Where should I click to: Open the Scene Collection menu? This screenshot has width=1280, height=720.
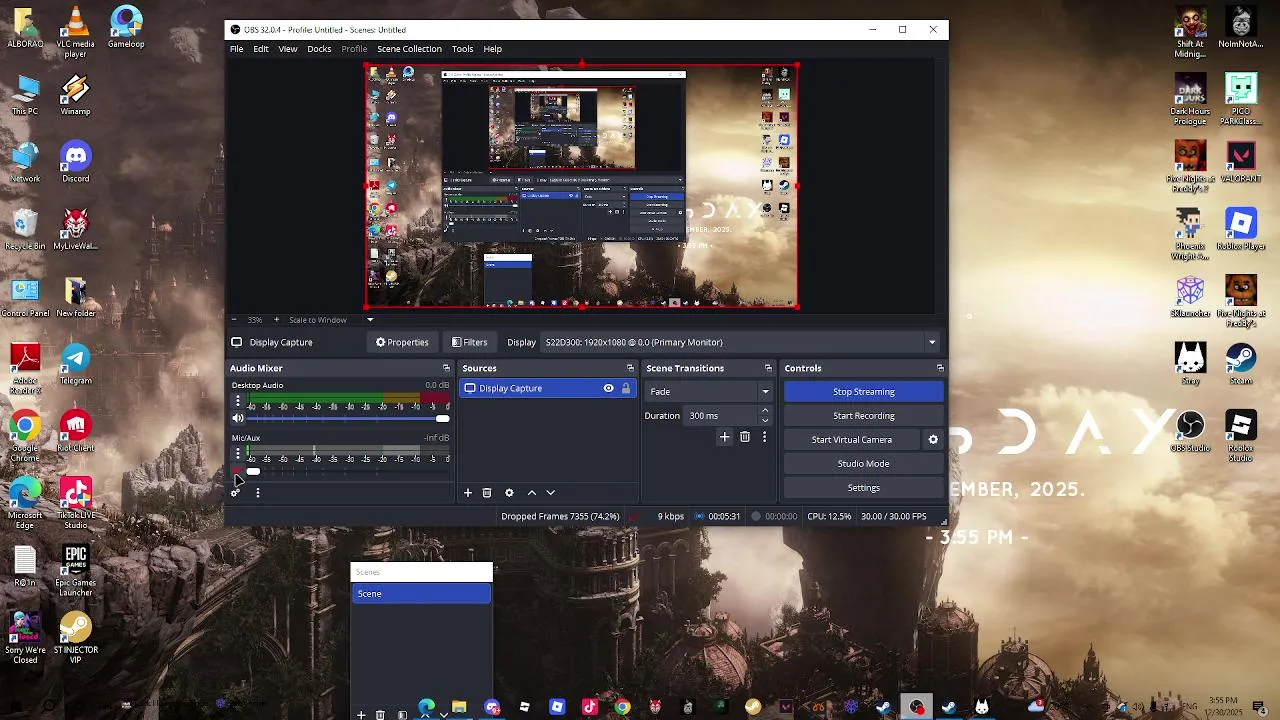tap(409, 49)
